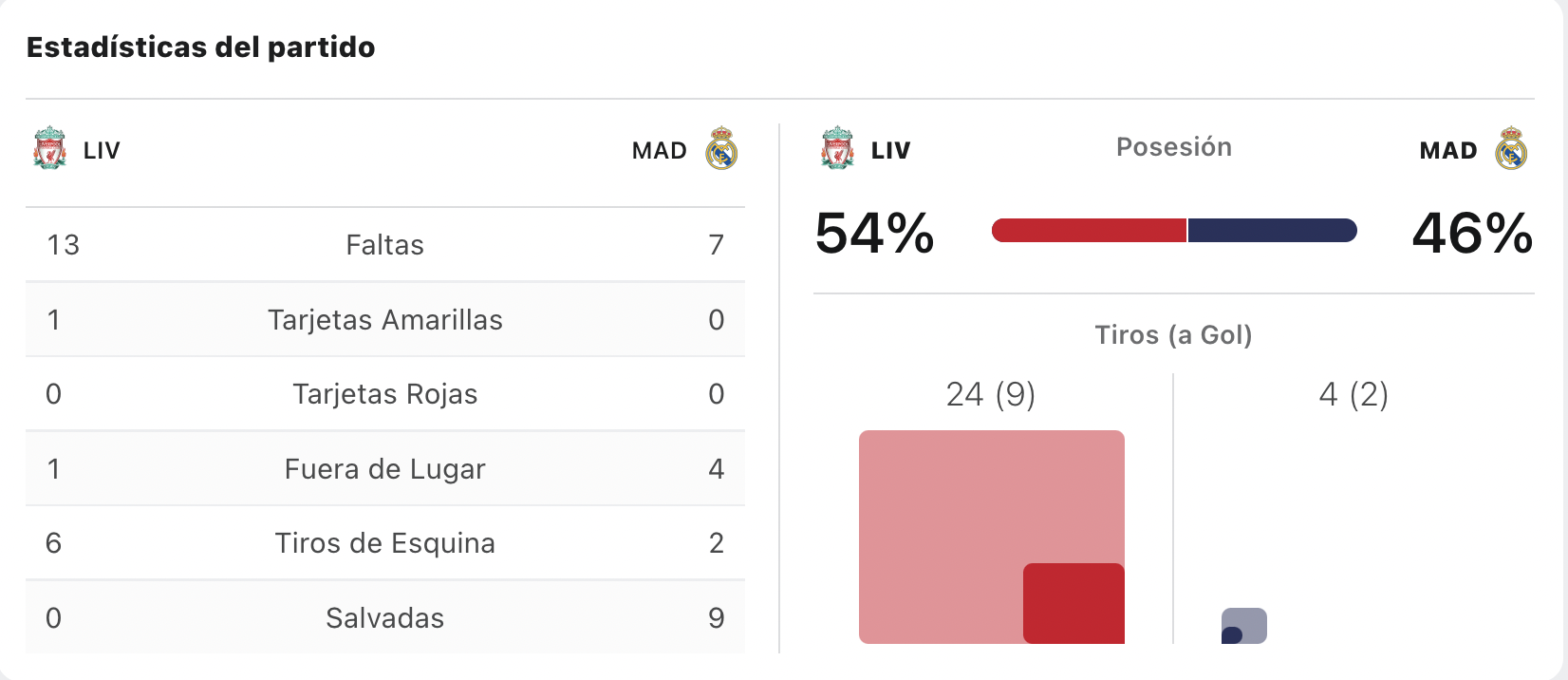This screenshot has height=680, width=1568.
Task: Click the Real Madrid crest in stats table header
Action: tap(721, 148)
